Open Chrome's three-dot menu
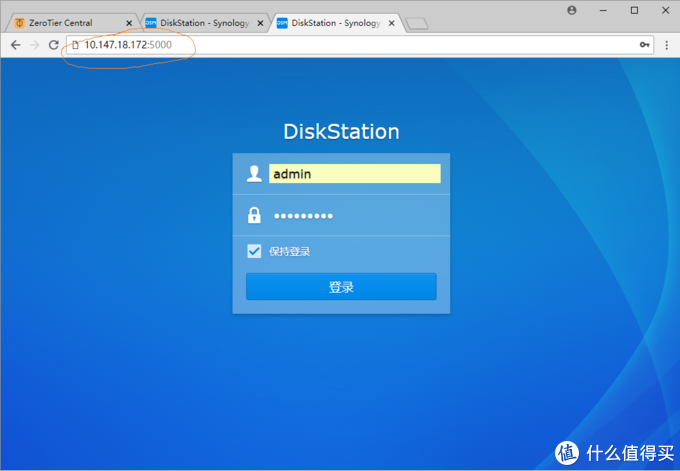 (667, 45)
